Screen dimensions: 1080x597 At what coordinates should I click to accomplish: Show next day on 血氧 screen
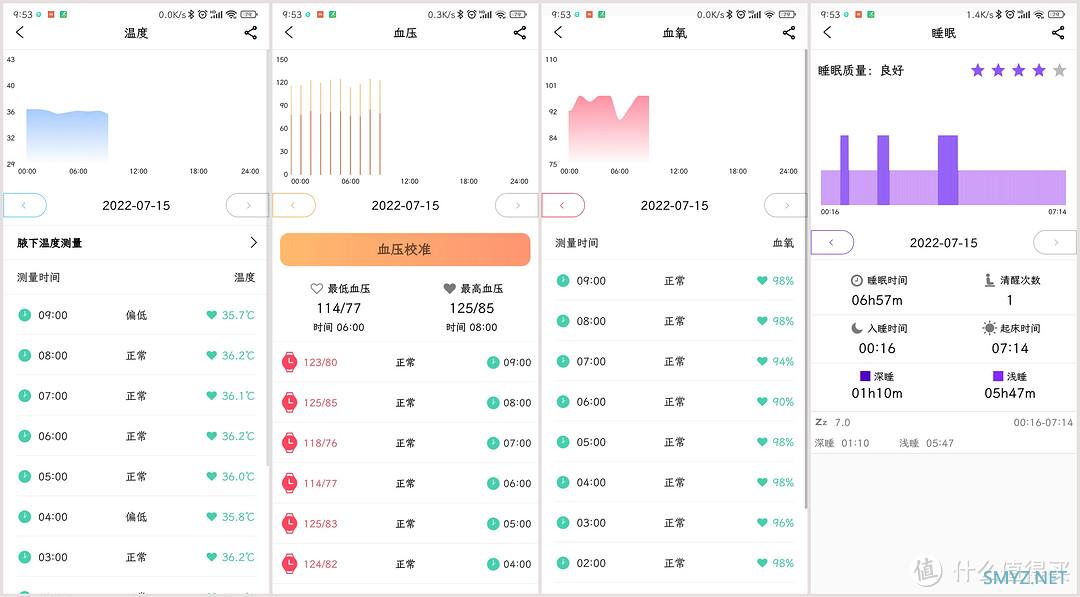(785, 205)
